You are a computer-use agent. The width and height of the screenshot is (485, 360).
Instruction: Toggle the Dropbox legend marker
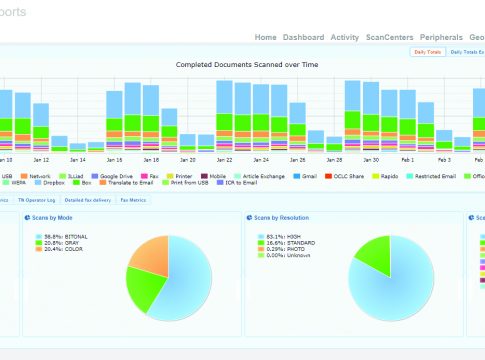click(38, 183)
